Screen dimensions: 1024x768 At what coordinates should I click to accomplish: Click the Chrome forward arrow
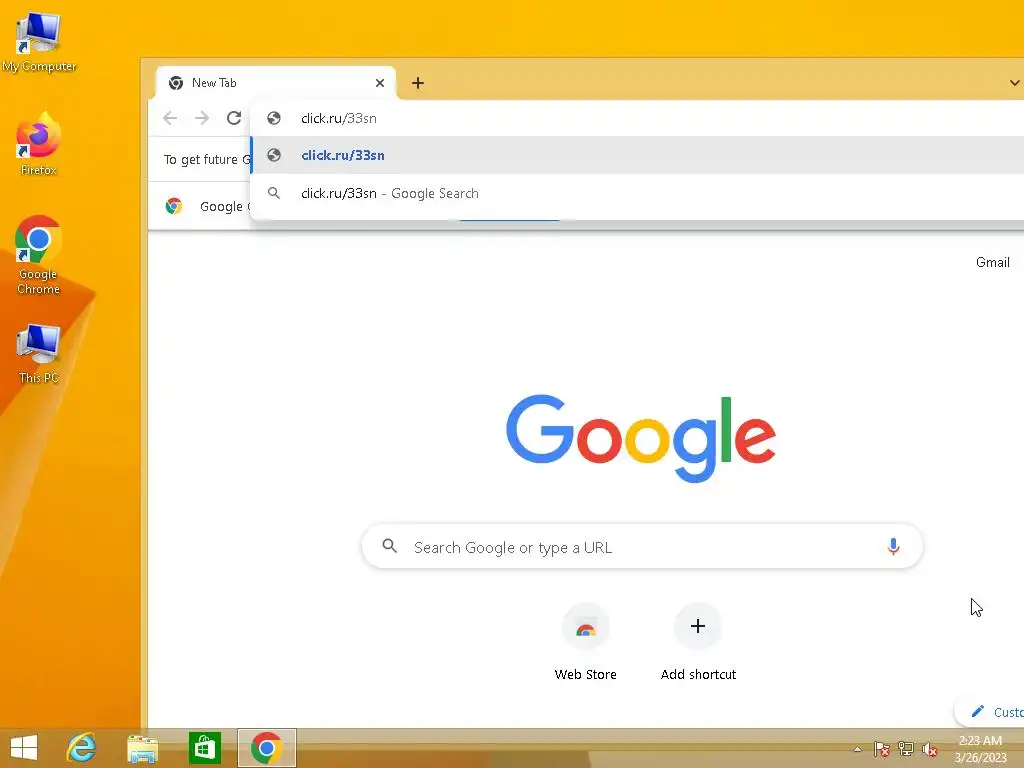click(x=202, y=118)
